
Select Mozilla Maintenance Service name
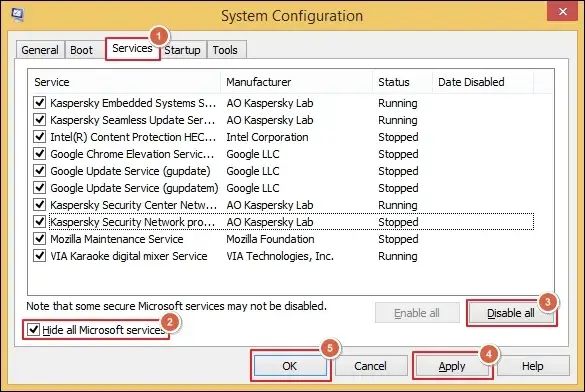117,239
